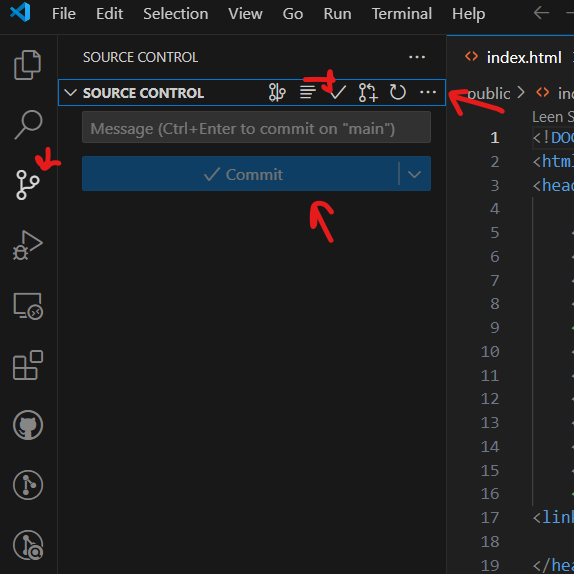Open the Source Control section more actions menu
The width and height of the screenshot is (574, 574).
pos(428,92)
